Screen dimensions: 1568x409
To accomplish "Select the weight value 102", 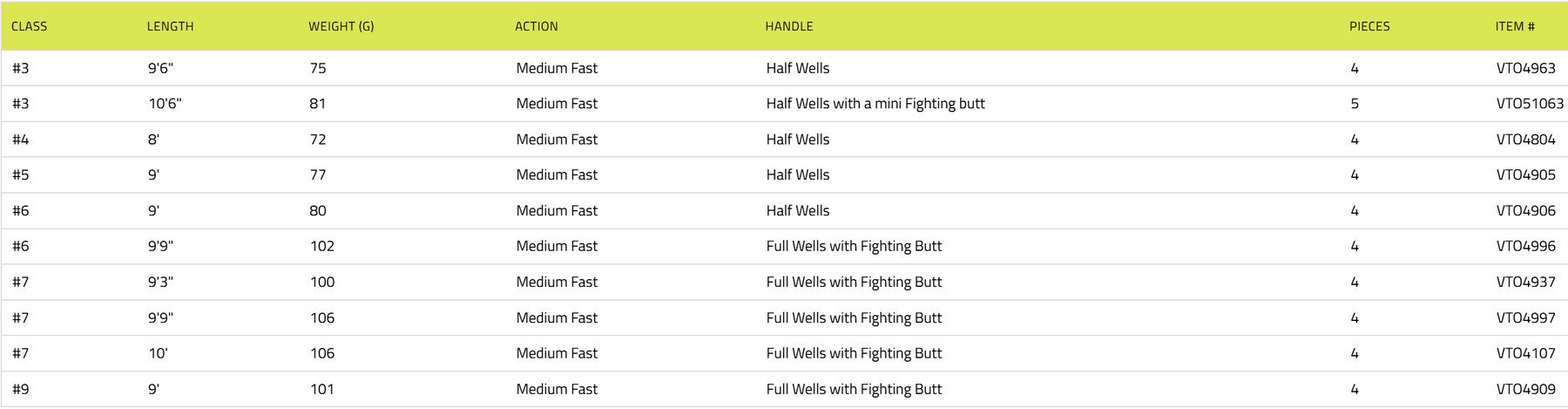I will [321, 247].
